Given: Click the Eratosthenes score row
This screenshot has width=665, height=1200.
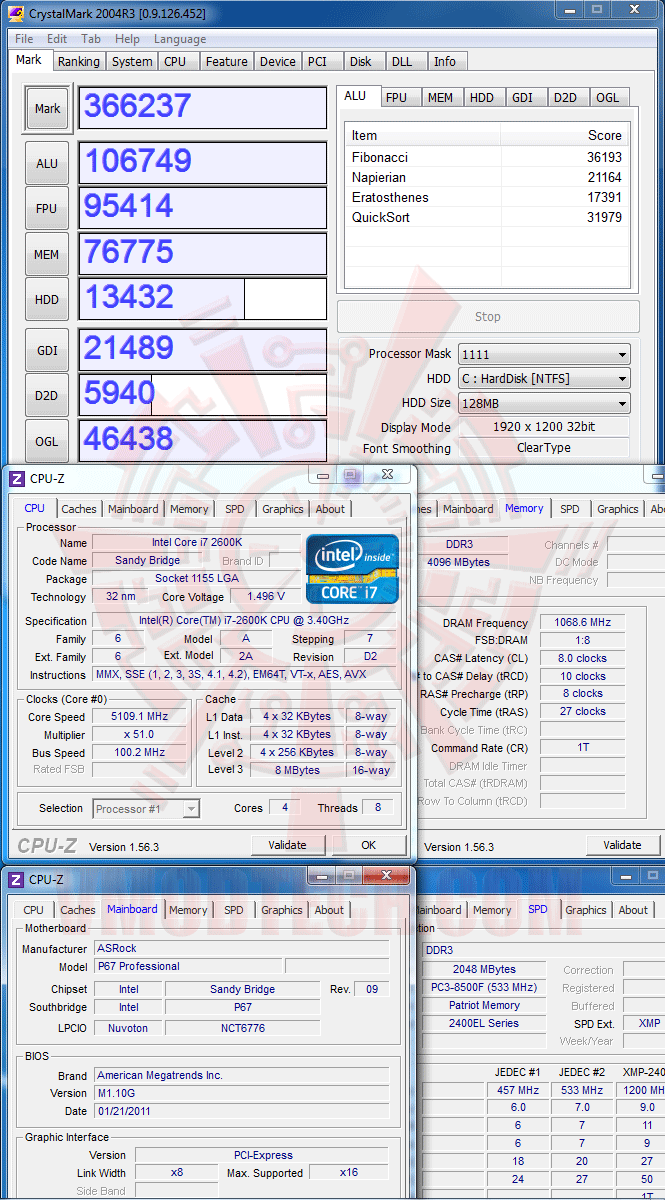Looking at the screenshot, I should coord(487,197).
